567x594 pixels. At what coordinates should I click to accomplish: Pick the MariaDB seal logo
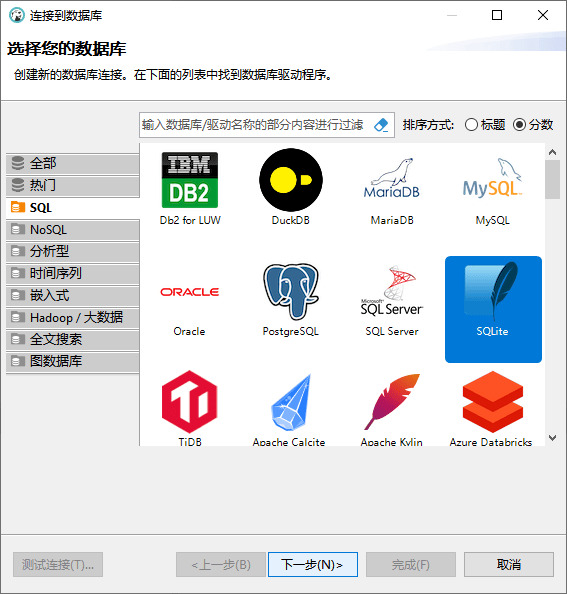click(x=392, y=178)
